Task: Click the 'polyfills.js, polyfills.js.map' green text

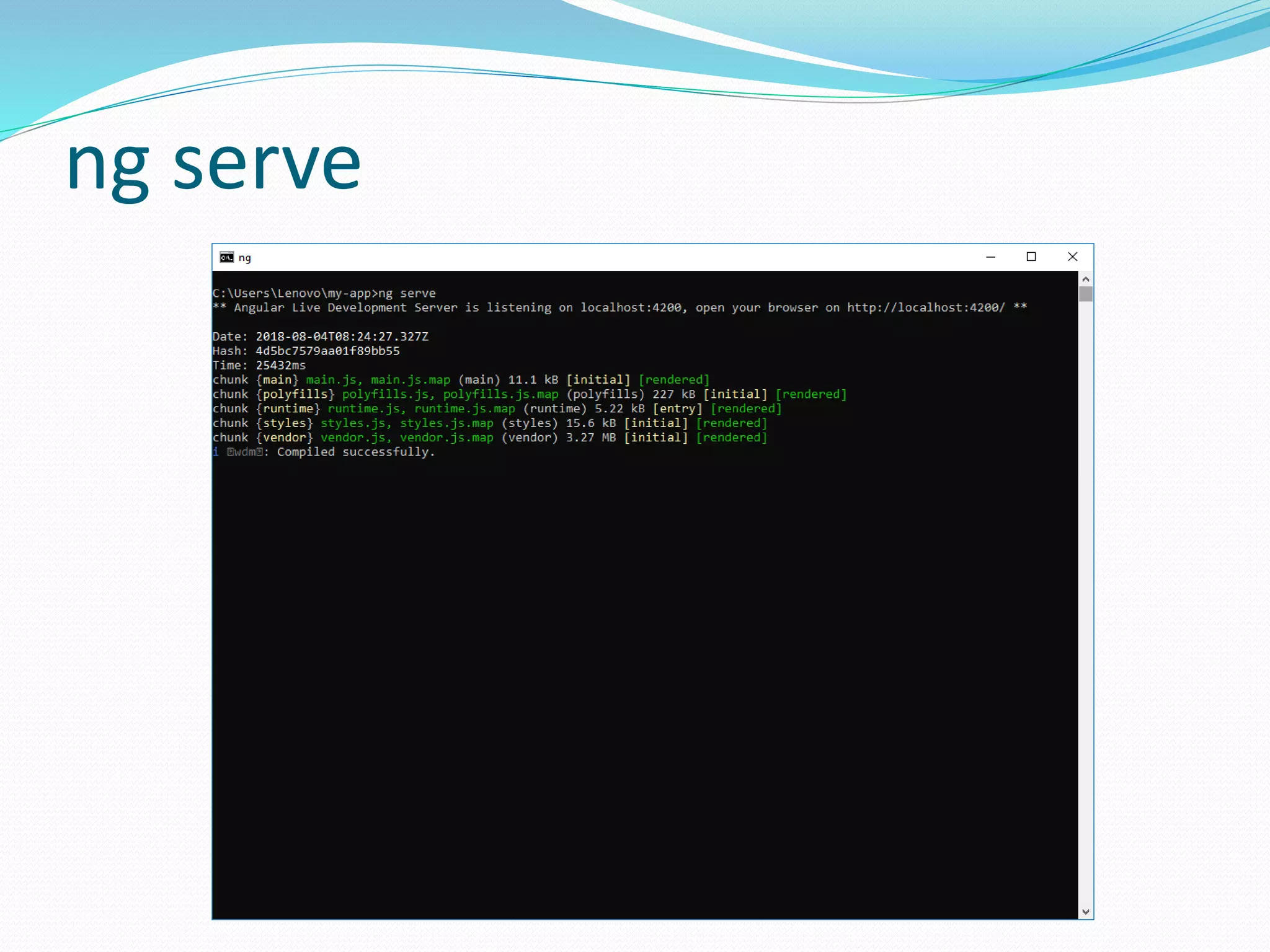Action: click(450, 394)
